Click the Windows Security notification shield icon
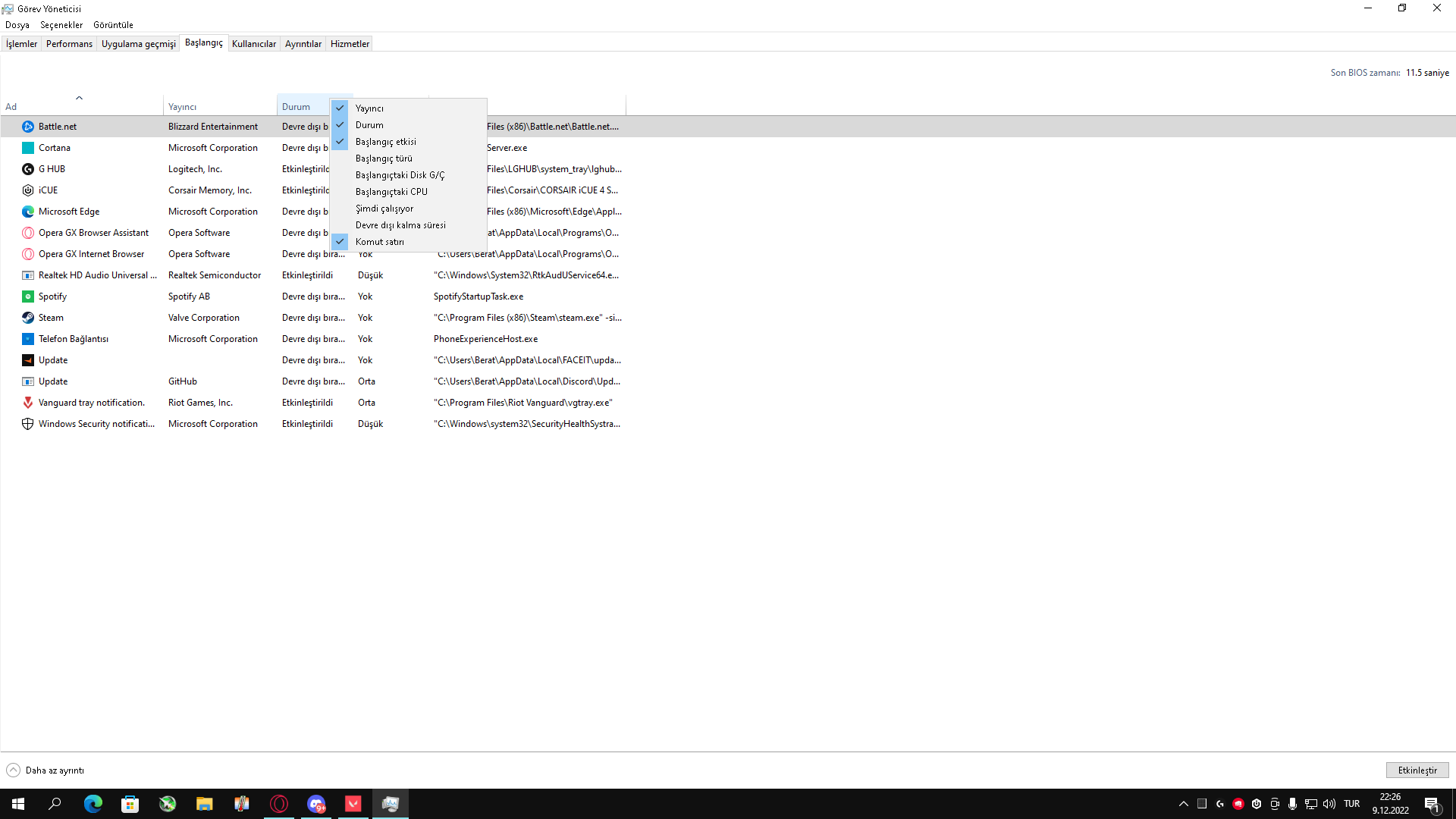This screenshot has width=1456, height=819. pyautogui.click(x=28, y=424)
